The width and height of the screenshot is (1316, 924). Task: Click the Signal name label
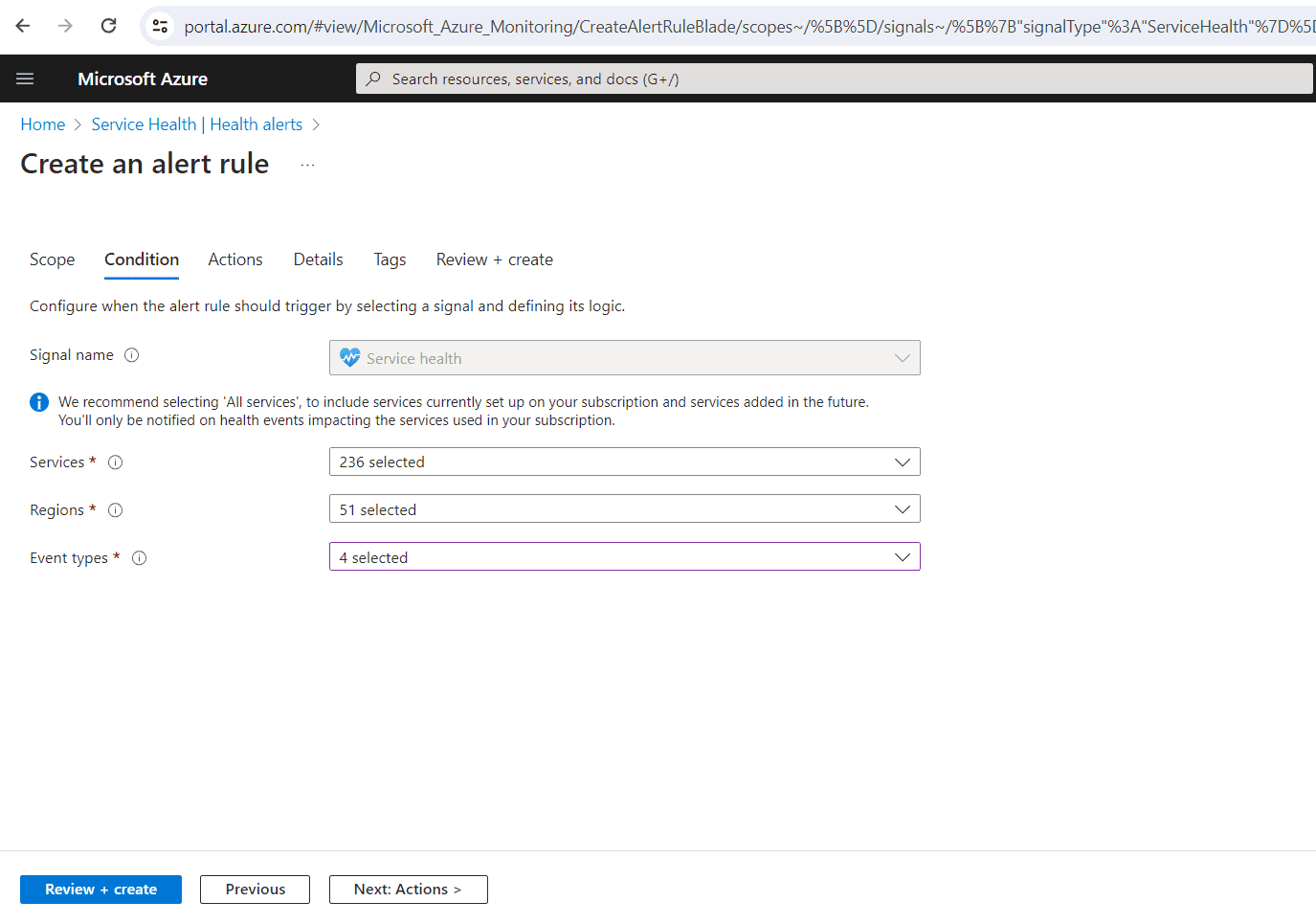click(72, 355)
